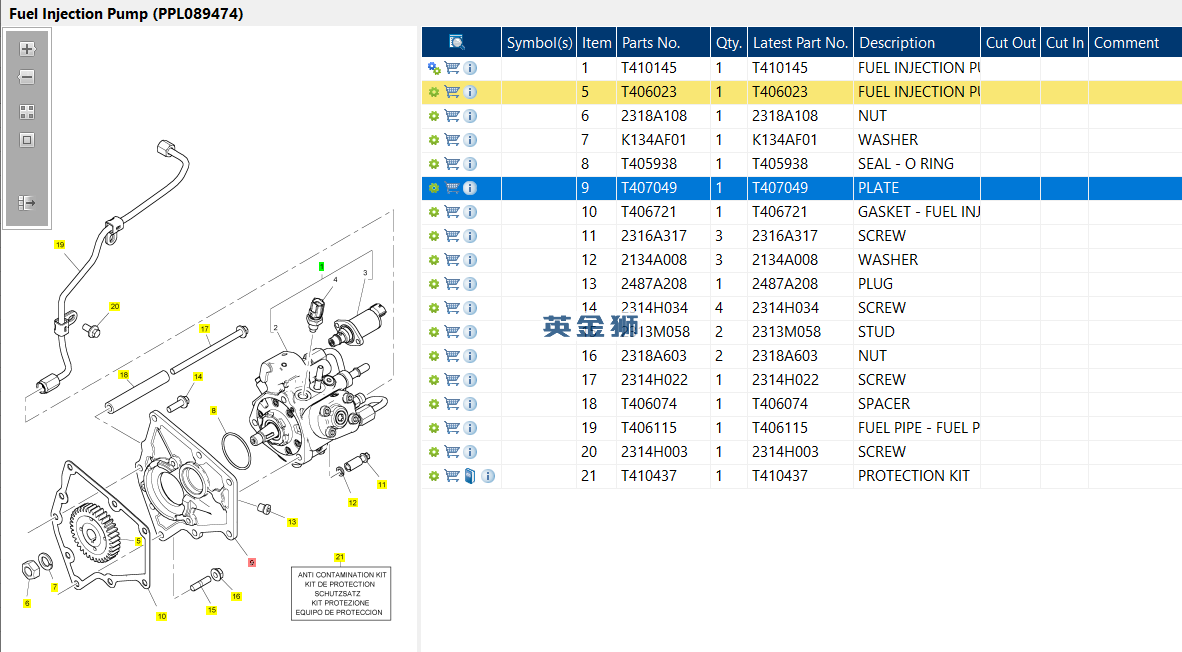The height and width of the screenshot is (652, 1182).
Task: Select callout 20 in the diagram
Action: pyautogui.click(x=115, y=306)
